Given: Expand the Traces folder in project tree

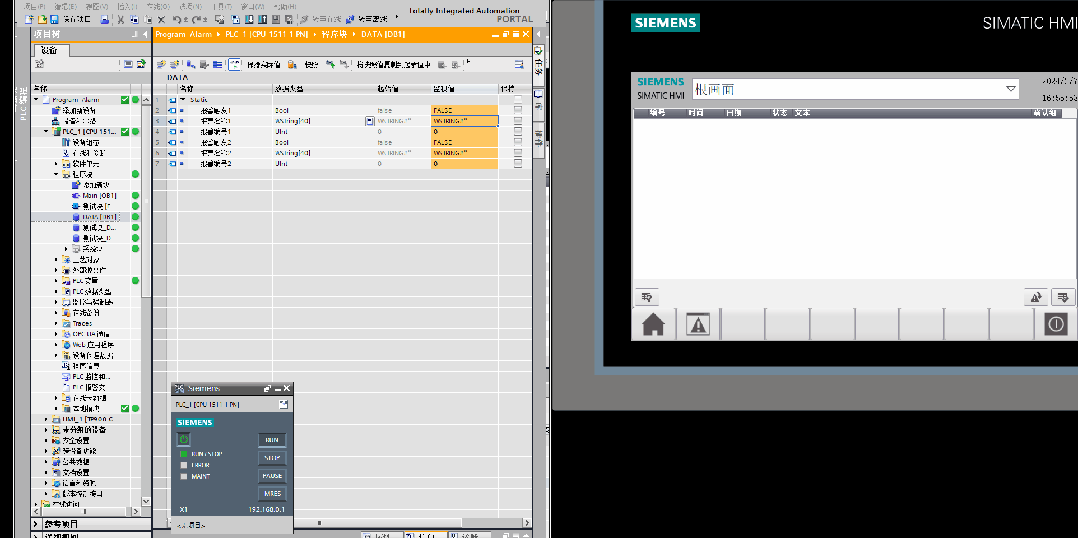Looking at the screenshot, I should 56,323.
